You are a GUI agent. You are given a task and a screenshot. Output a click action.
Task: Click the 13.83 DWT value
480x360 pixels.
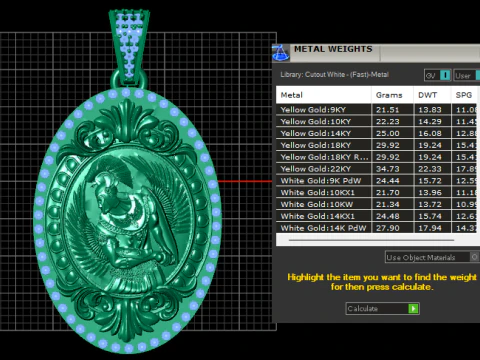click(x=430, y=110)
